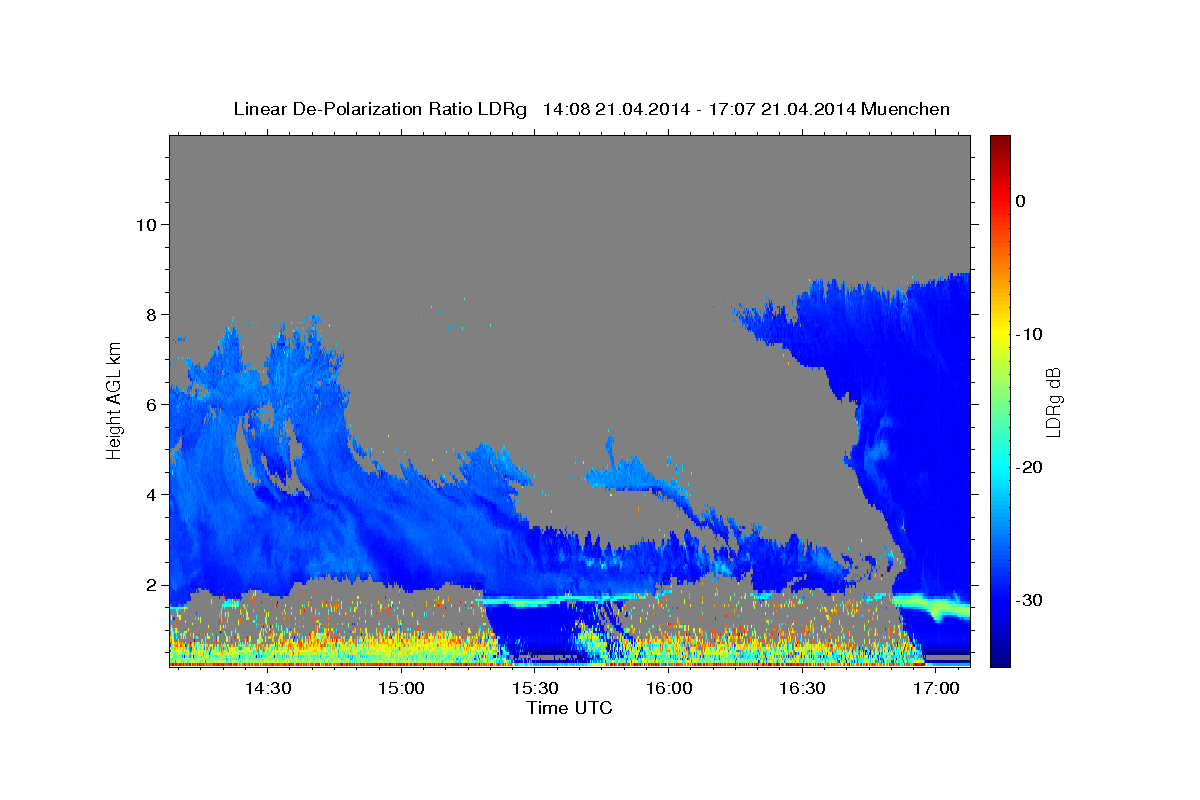Click the 'Height AGL km' axis label
Viewport: 1200px width, 800px height.
click(x=114, y=400)
